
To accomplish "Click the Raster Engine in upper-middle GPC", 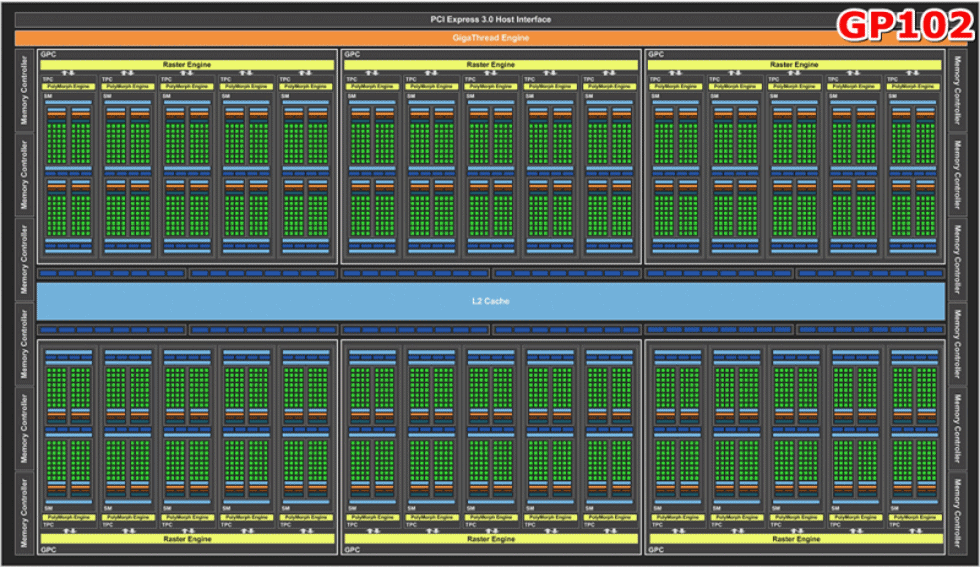I will pos(490,65).
